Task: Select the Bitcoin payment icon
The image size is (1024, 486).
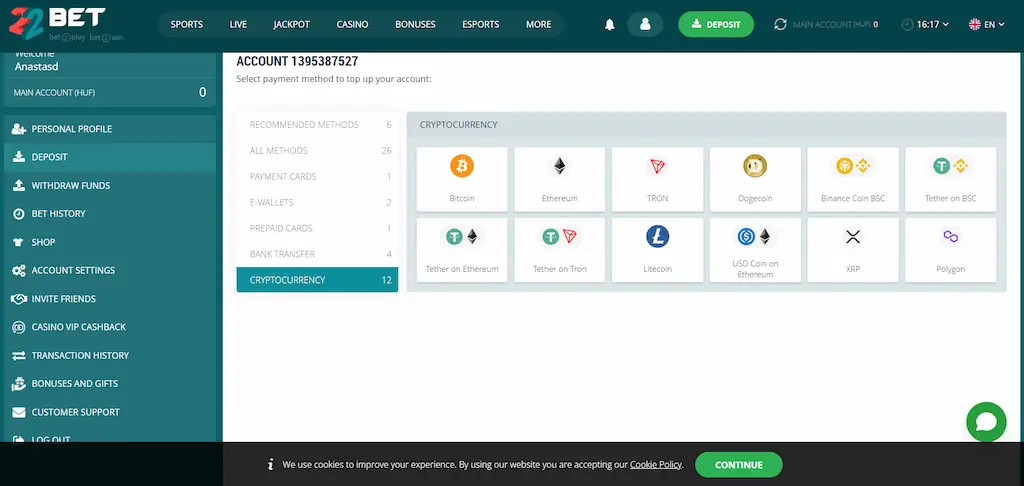Action: (x=461, y=167)
